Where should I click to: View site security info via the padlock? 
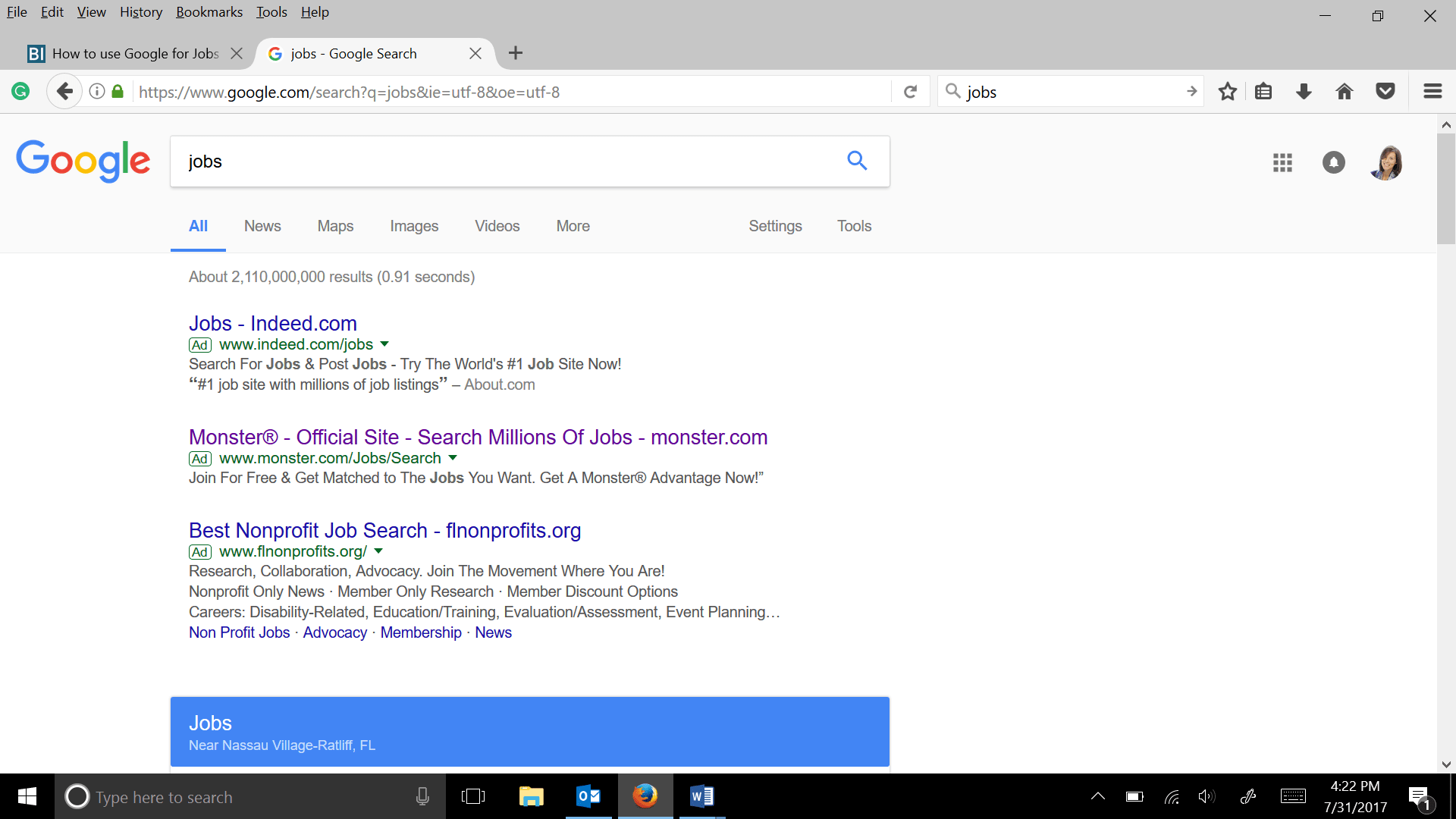(x=117, y=91)
